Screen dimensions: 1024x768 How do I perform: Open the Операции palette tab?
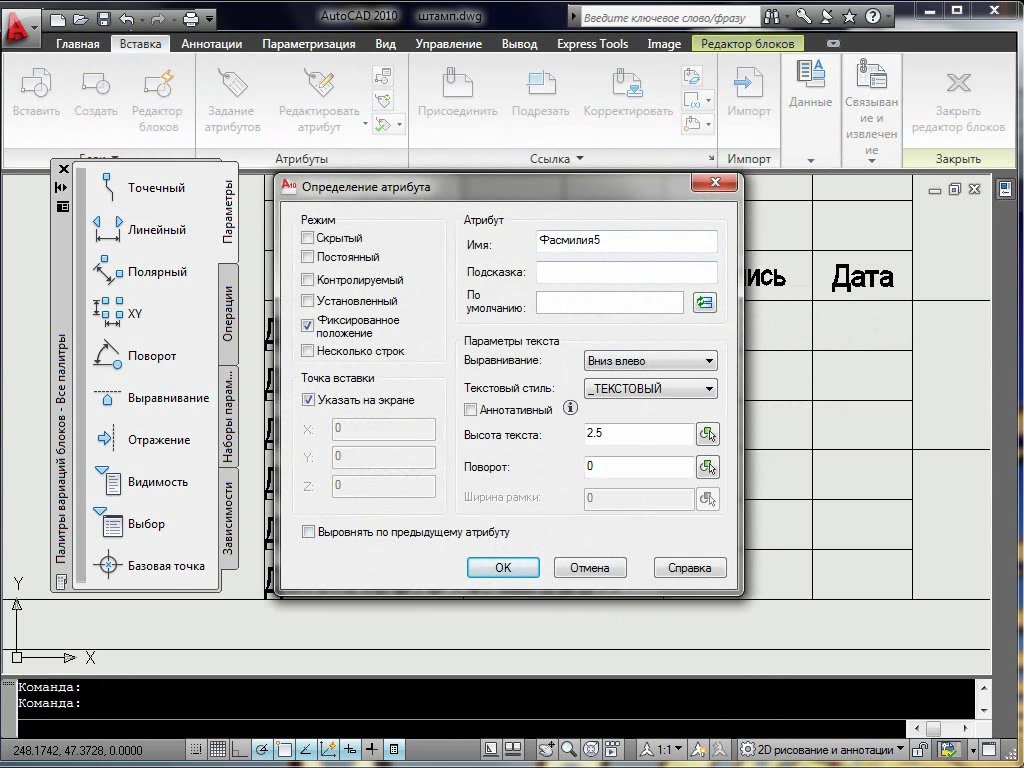(x=228, y=314)
